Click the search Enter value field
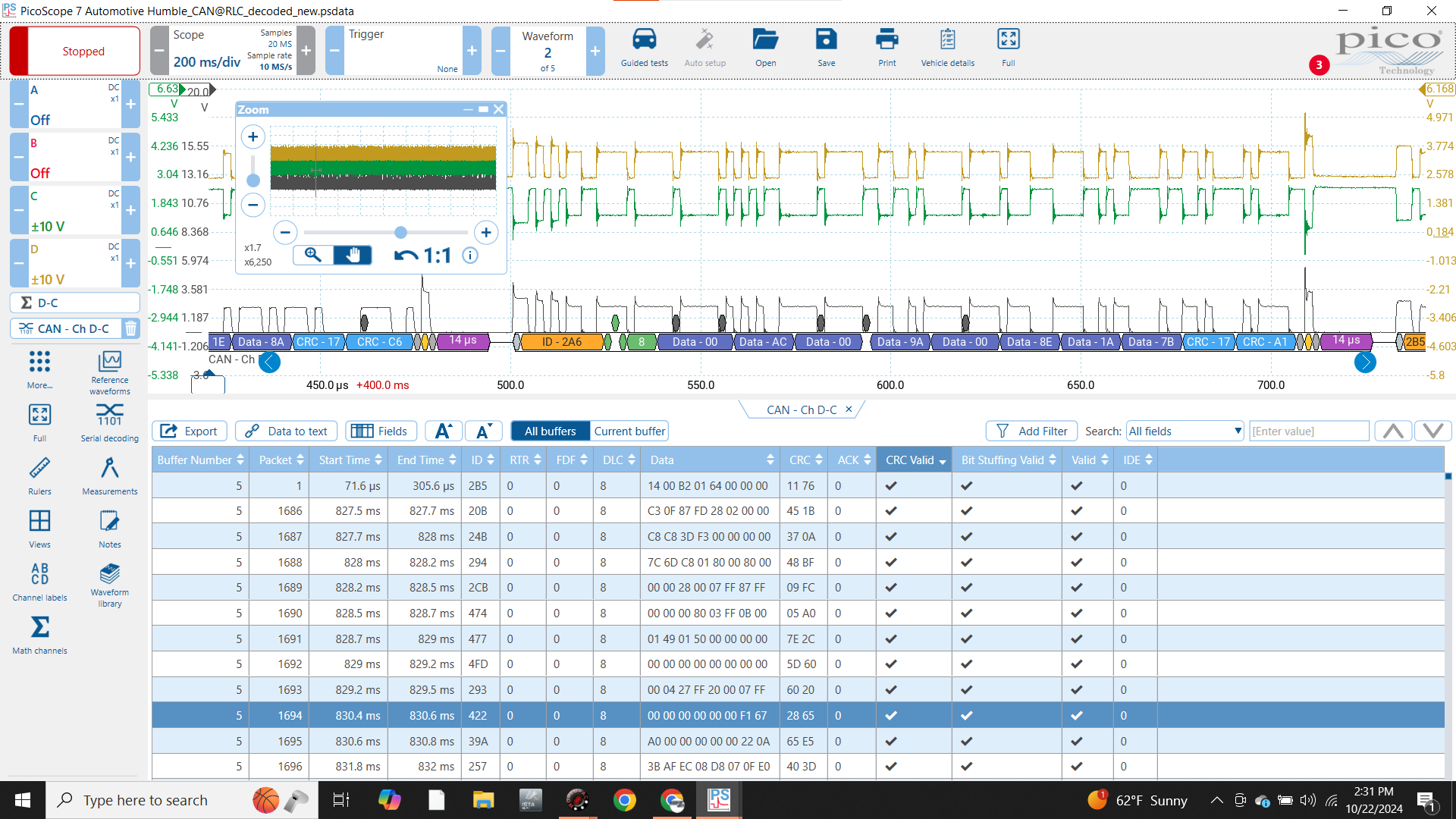Viewport: 1456px width, 819px height. (1308, 431)
